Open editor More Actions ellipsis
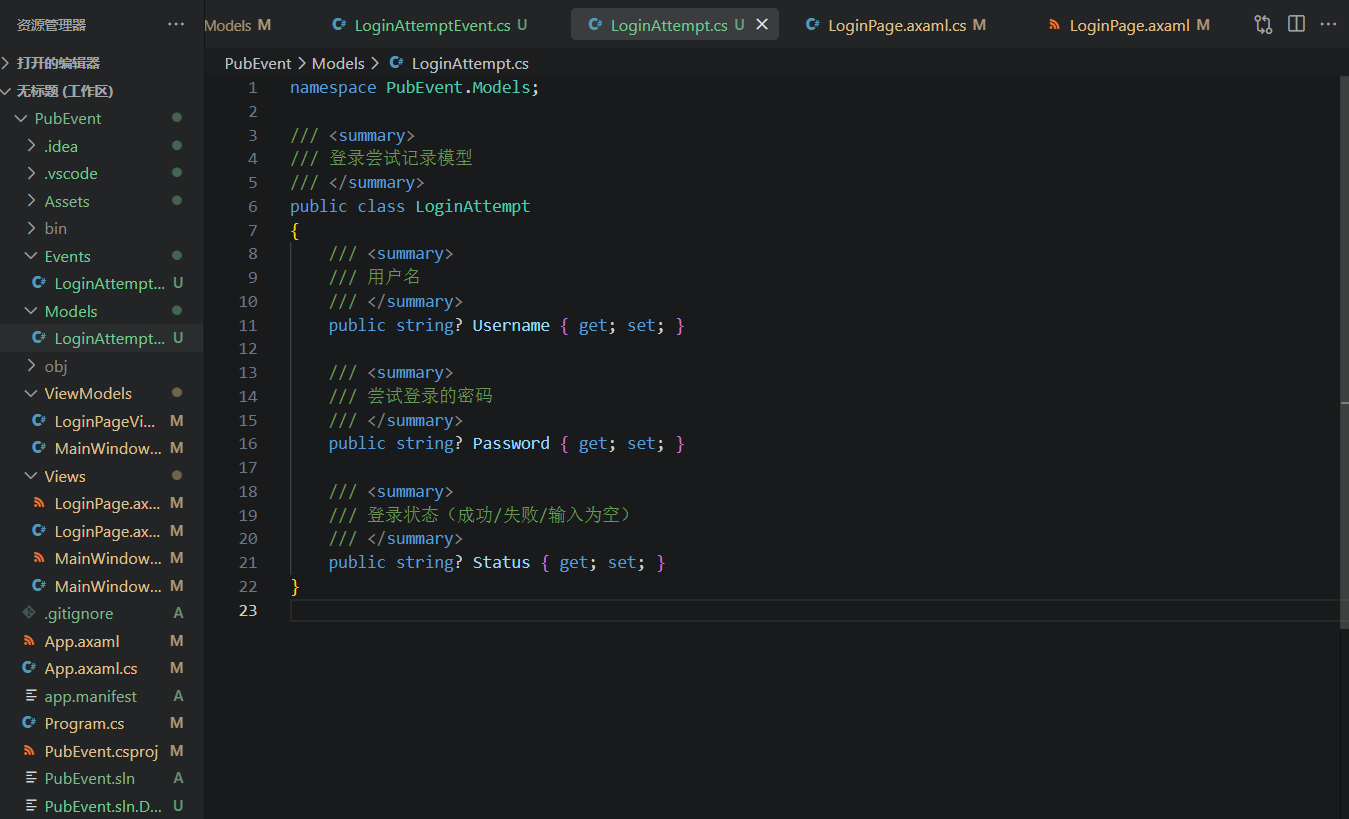This screenshot has height=819, width=1349. (1328, 24)
